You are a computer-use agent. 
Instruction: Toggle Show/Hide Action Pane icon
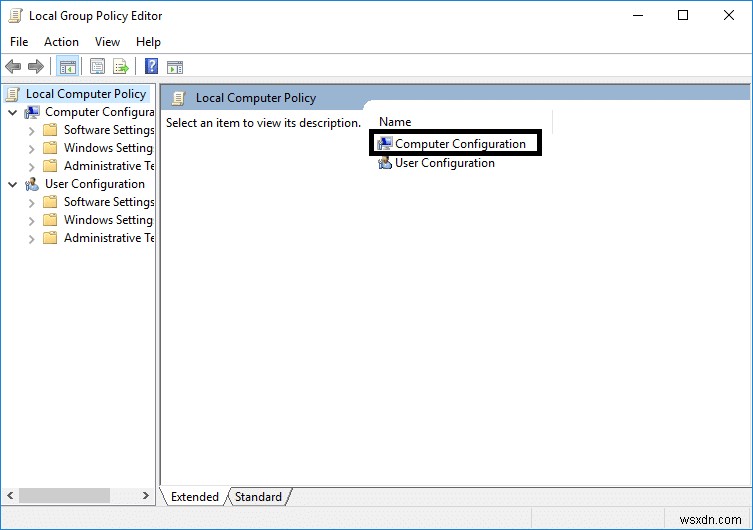tap(175, 67)
